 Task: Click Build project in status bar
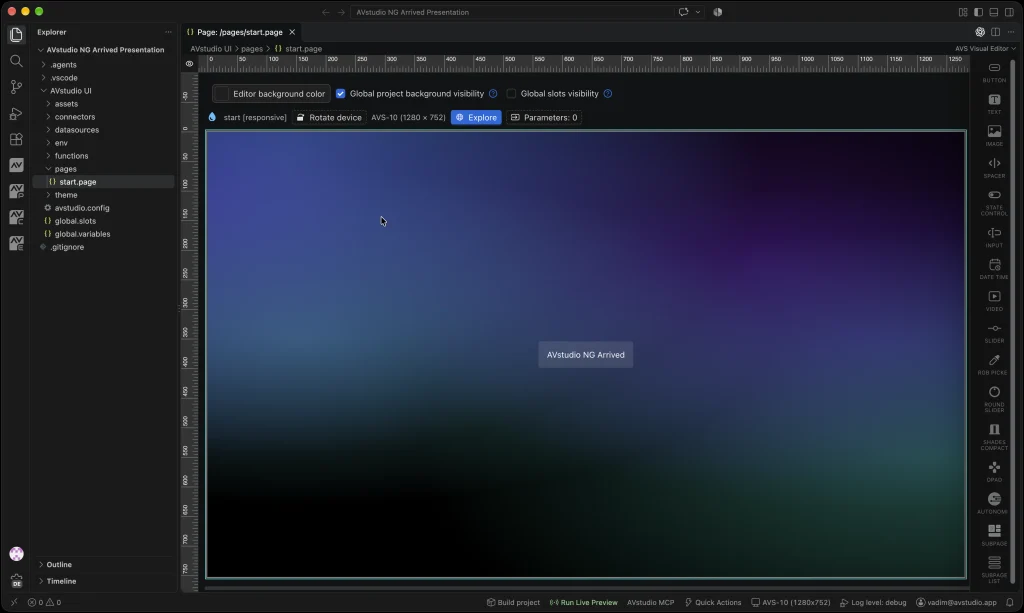tap(513, 602)
